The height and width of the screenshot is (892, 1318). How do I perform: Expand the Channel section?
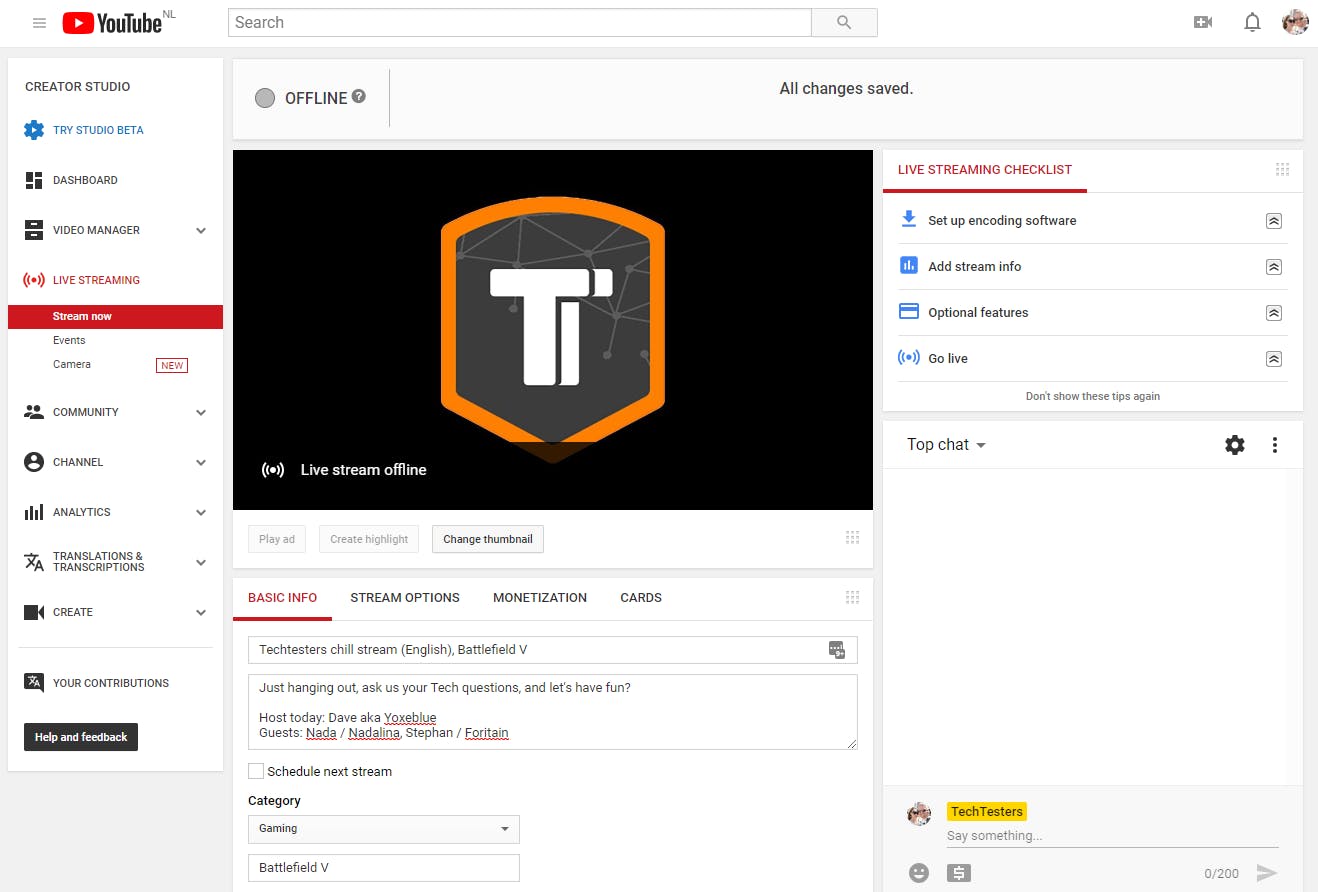[x=201, y=462]
